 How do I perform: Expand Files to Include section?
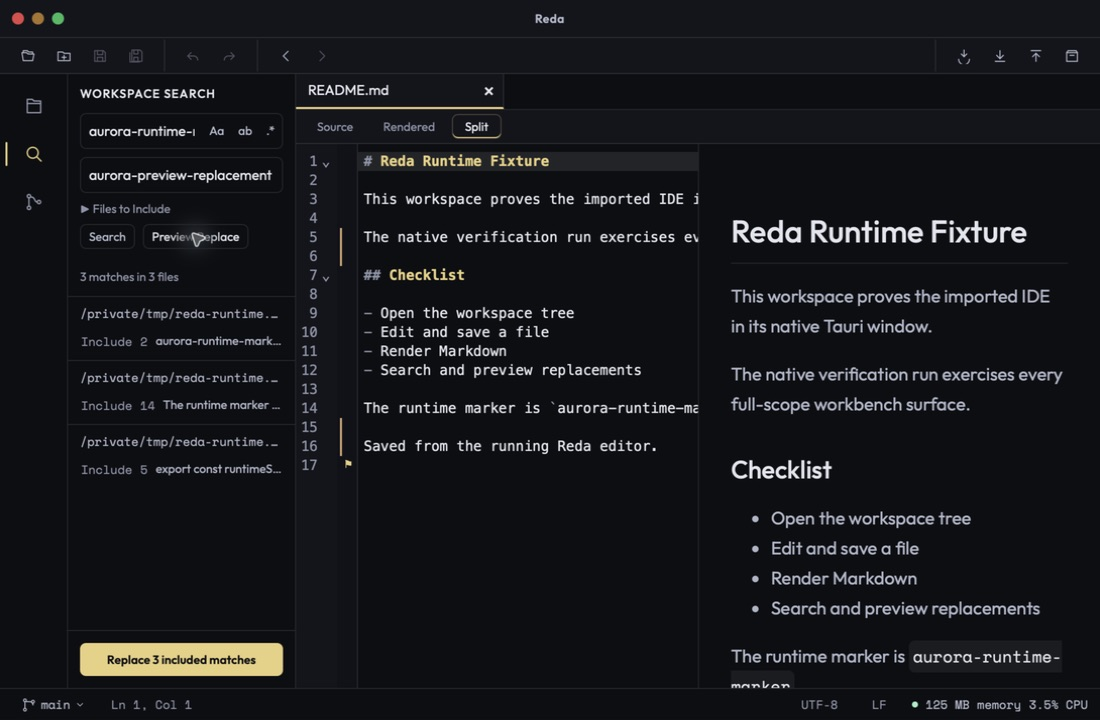point(125,209)
